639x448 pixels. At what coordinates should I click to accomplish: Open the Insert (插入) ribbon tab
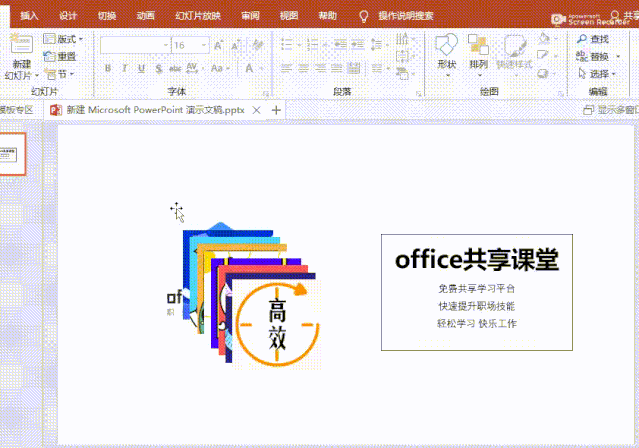click(29, 16)
